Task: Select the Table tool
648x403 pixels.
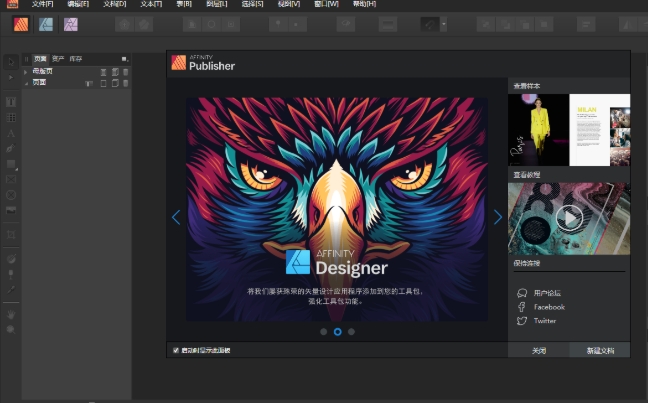Action: [x=11, y=117]
